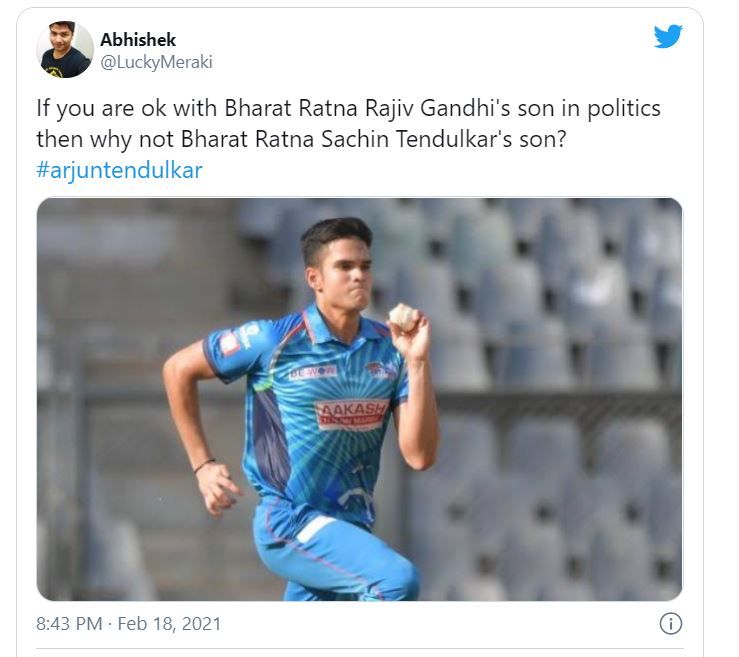Follow the #arjuntendulkar hashtag link

point(119,170)
